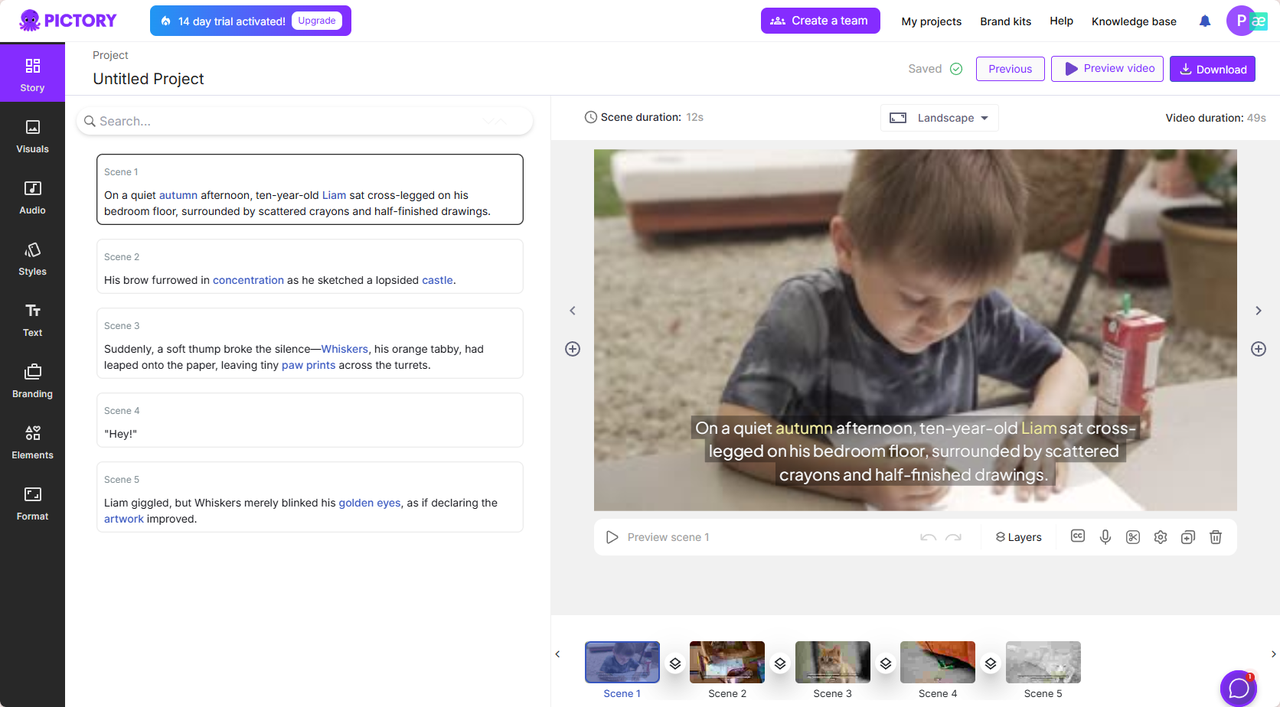Open the Branding panel
Viewport: 1280px width, 707px height.
[32, 381]
